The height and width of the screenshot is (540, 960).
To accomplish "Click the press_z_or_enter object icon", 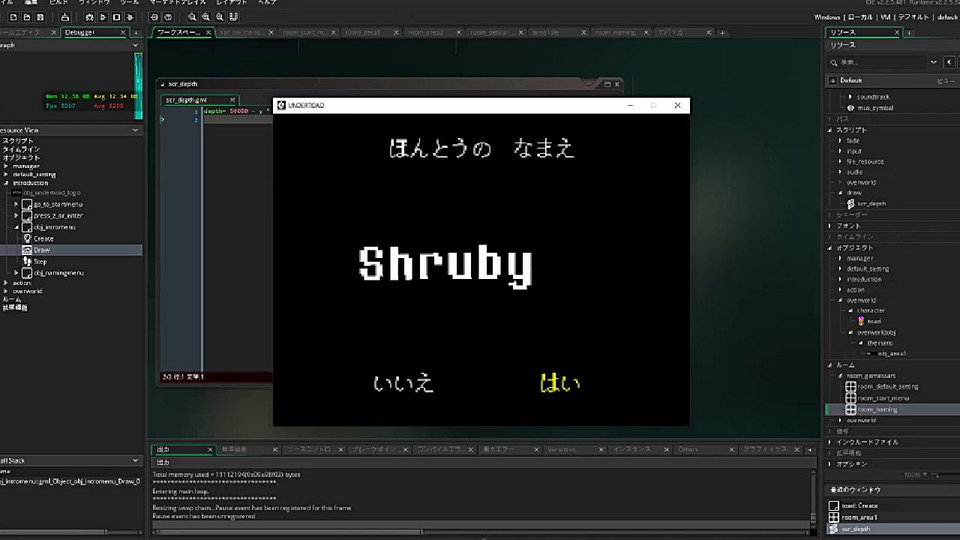I will click(x=27, y=216).
